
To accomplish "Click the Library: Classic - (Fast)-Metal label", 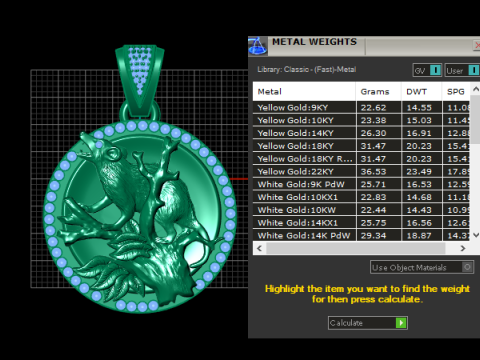I will (307, 69).
